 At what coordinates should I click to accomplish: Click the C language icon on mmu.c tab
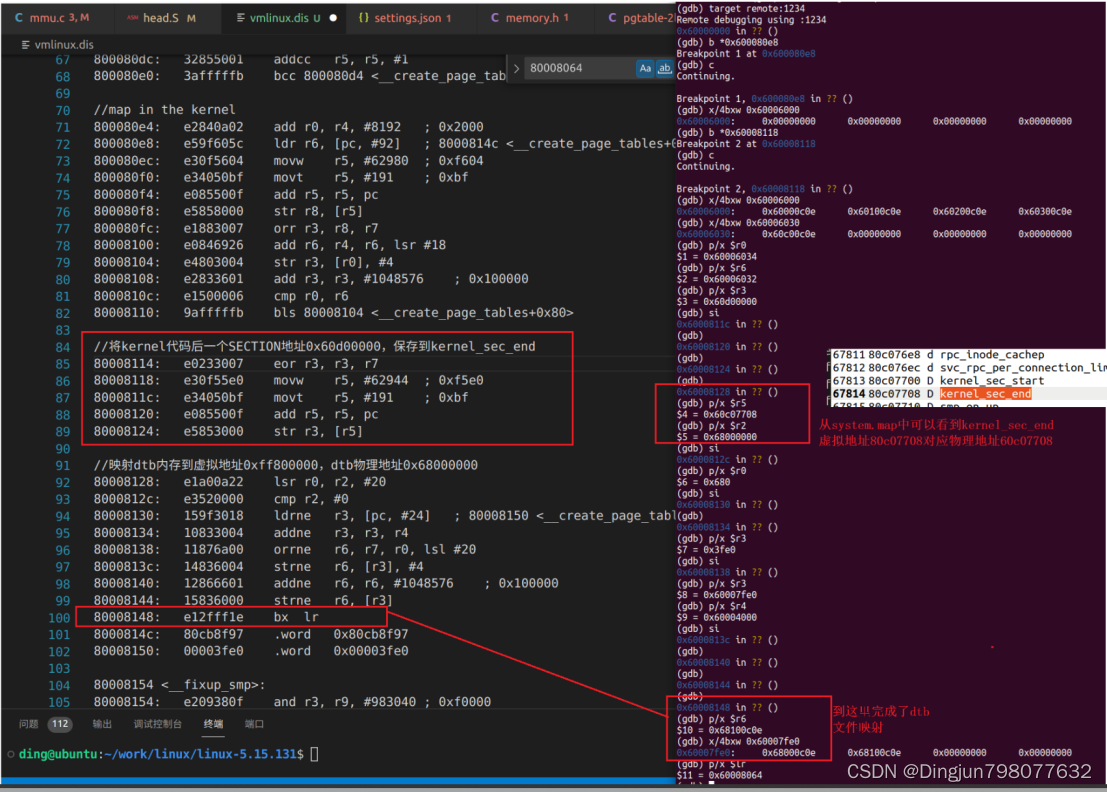point(18,17)
